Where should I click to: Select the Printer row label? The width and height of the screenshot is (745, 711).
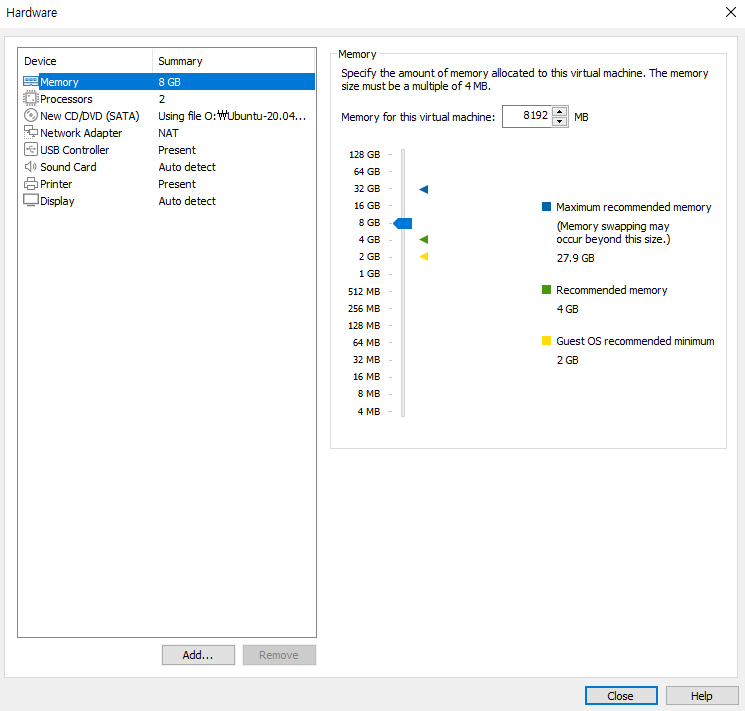point(56,184)
